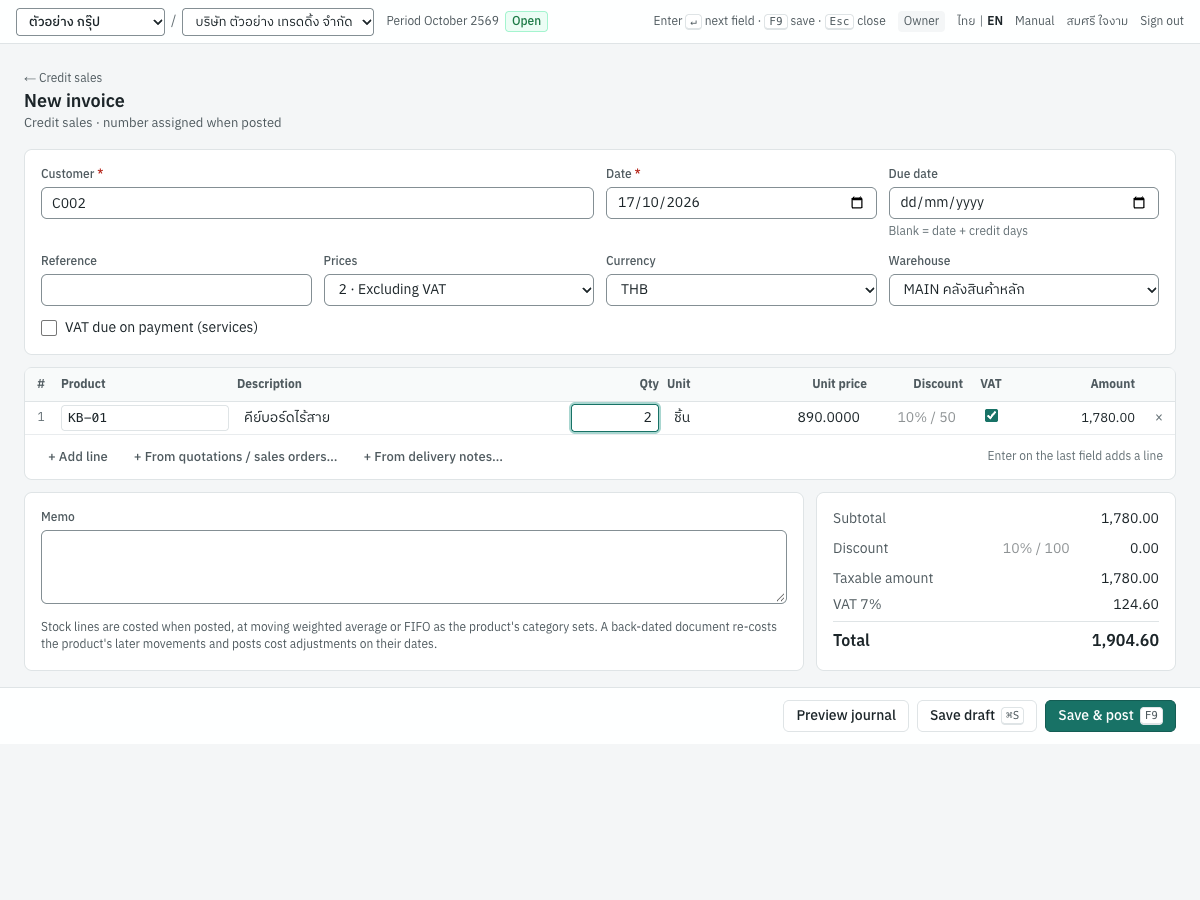Open the Date calendar picker icon

click(857, 203)
